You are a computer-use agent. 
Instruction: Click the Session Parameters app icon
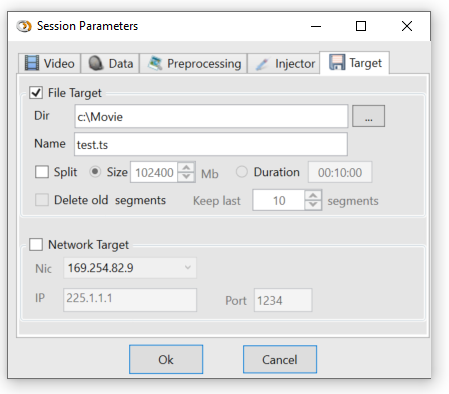24,26
